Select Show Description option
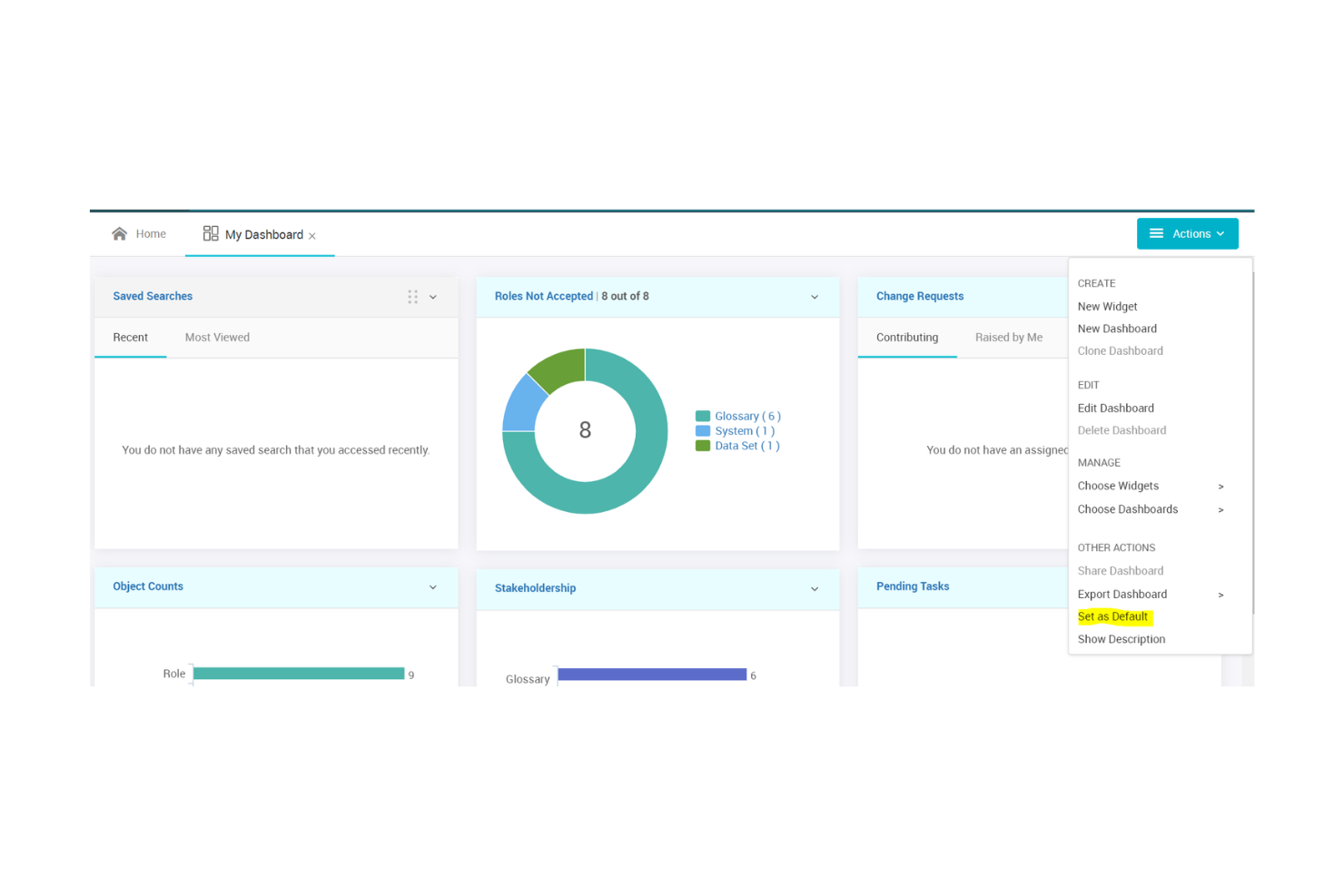Image resolution: width=1344 pixels, height=896 pixels. tap(1121, 639)
